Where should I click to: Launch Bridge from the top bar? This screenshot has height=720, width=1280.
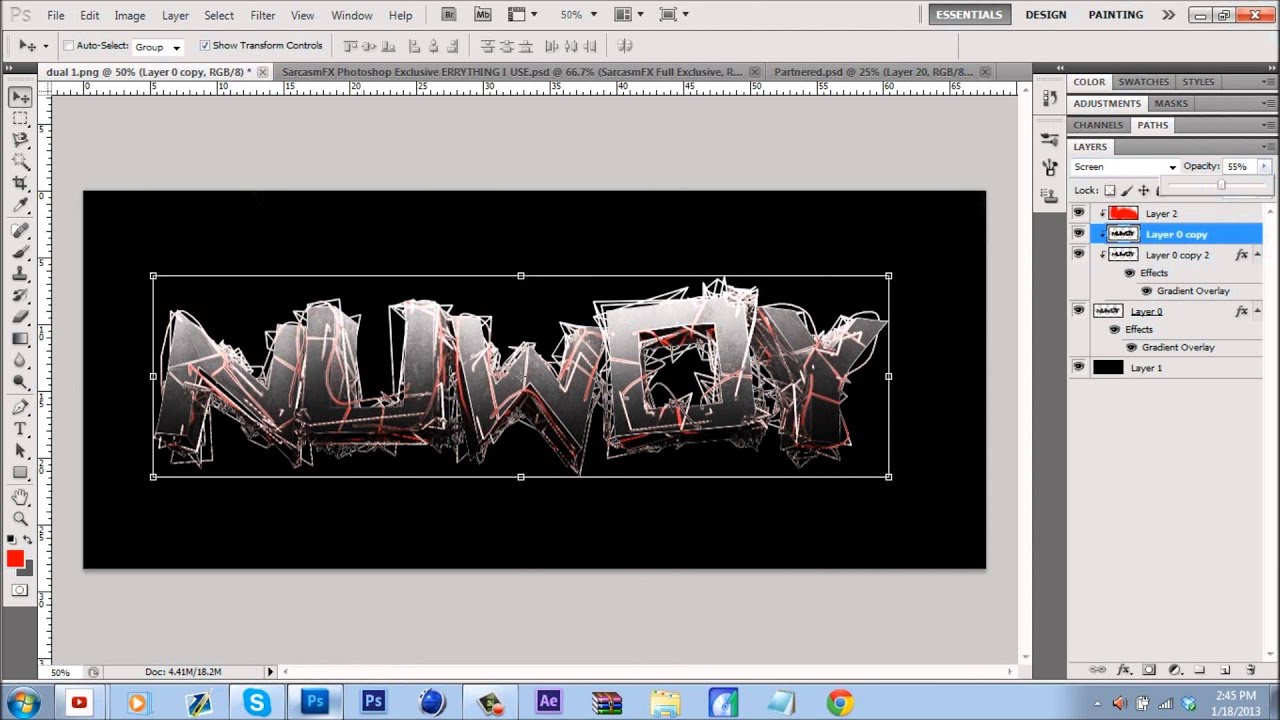pos(449,15)
